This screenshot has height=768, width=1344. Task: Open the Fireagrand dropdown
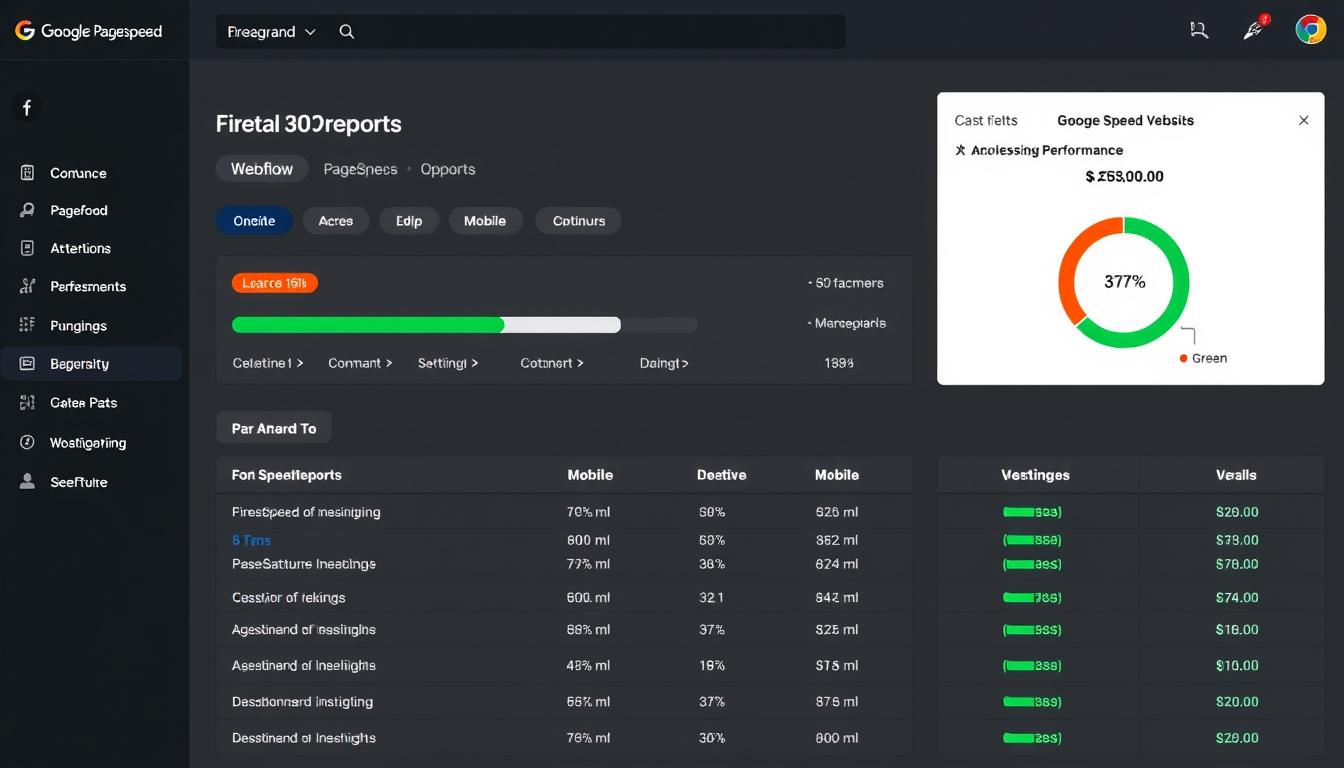[x=272, y=32]
